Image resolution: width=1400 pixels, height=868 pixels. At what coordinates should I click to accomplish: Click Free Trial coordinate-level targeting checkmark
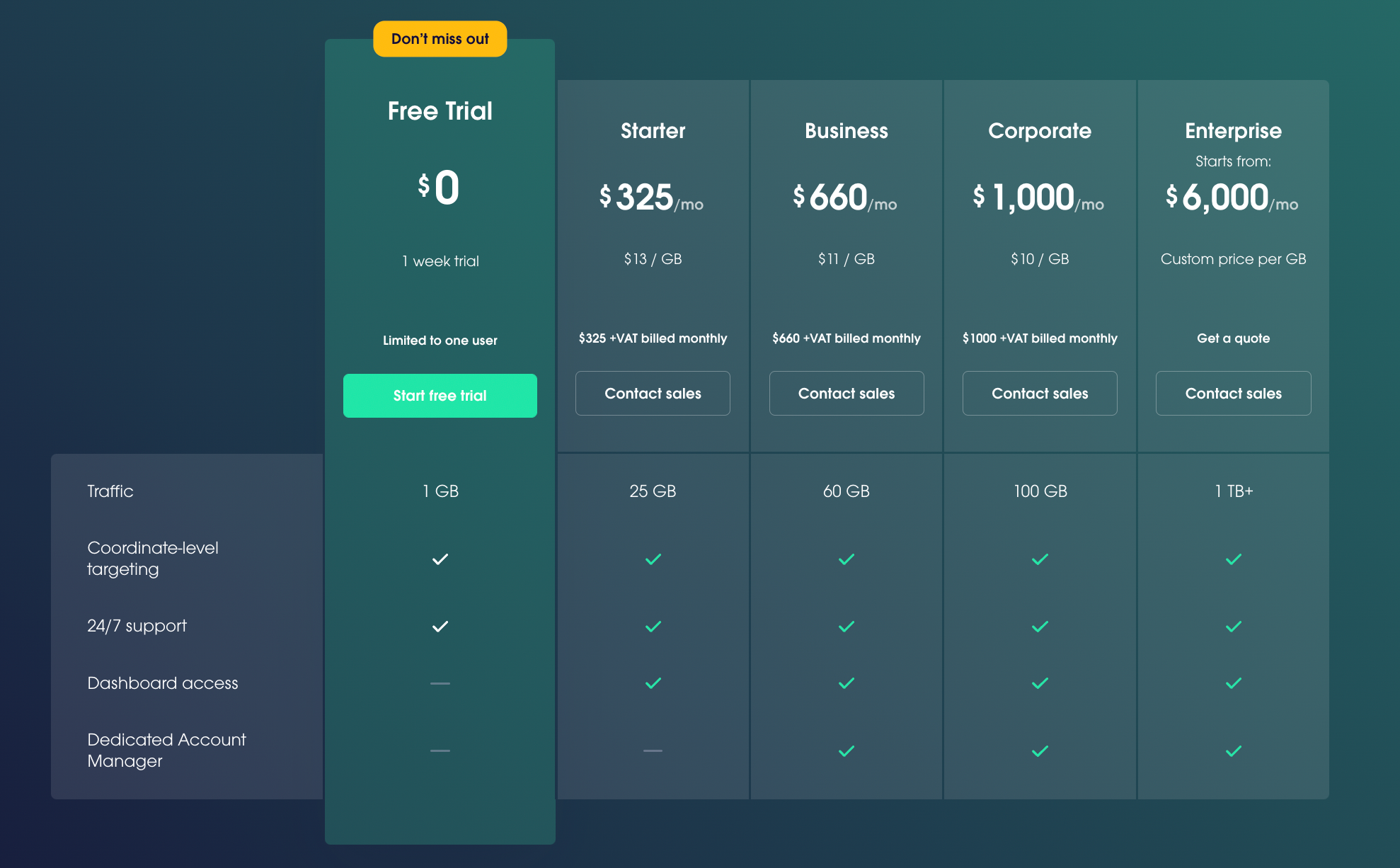[x=440, y=559]
